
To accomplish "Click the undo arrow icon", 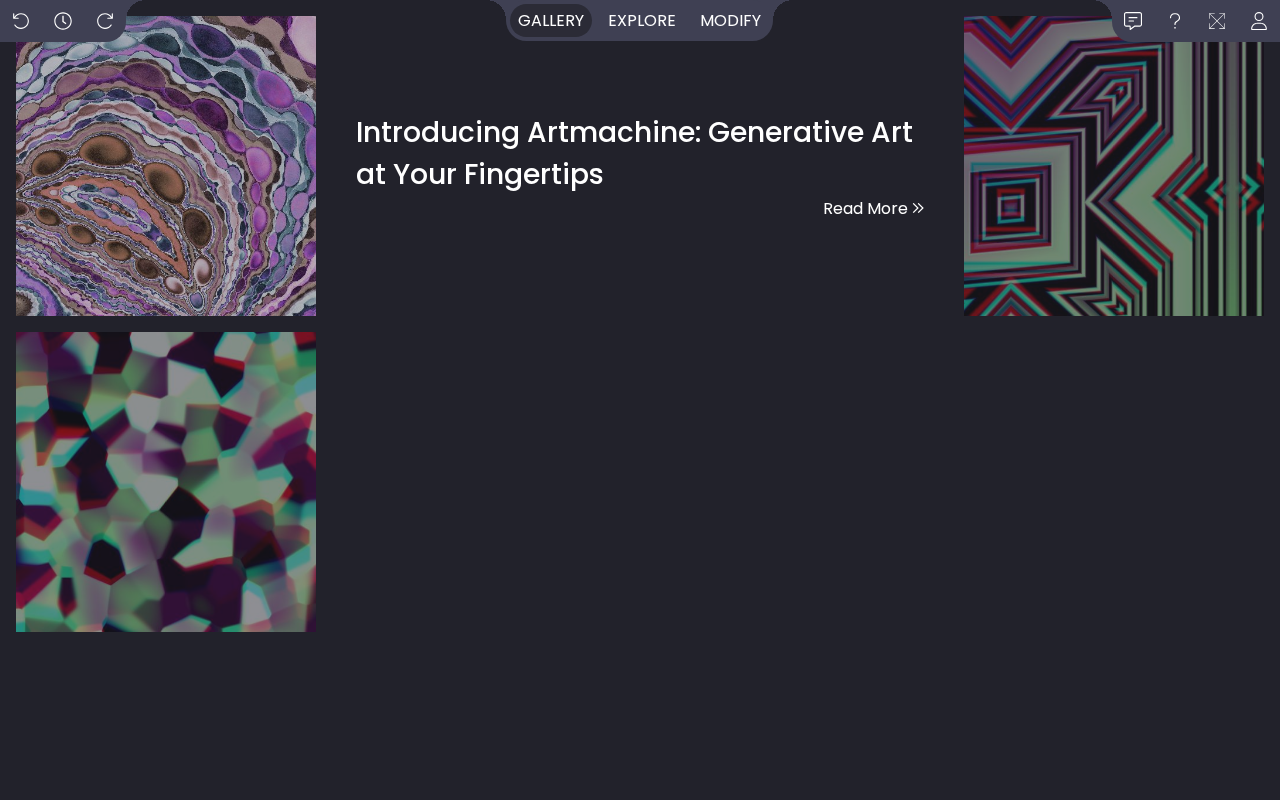I will [21, 21].
